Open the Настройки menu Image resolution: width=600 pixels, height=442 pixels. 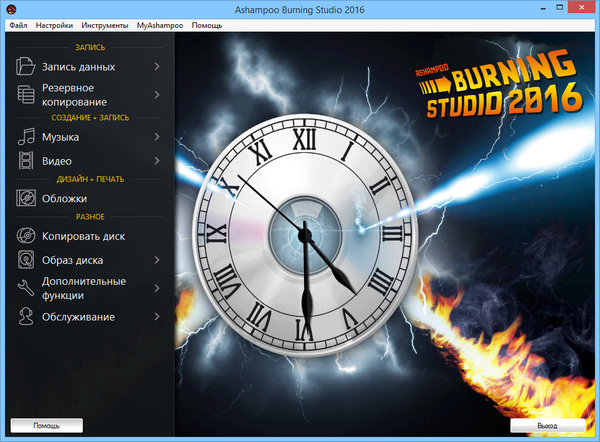coord(54,23)
